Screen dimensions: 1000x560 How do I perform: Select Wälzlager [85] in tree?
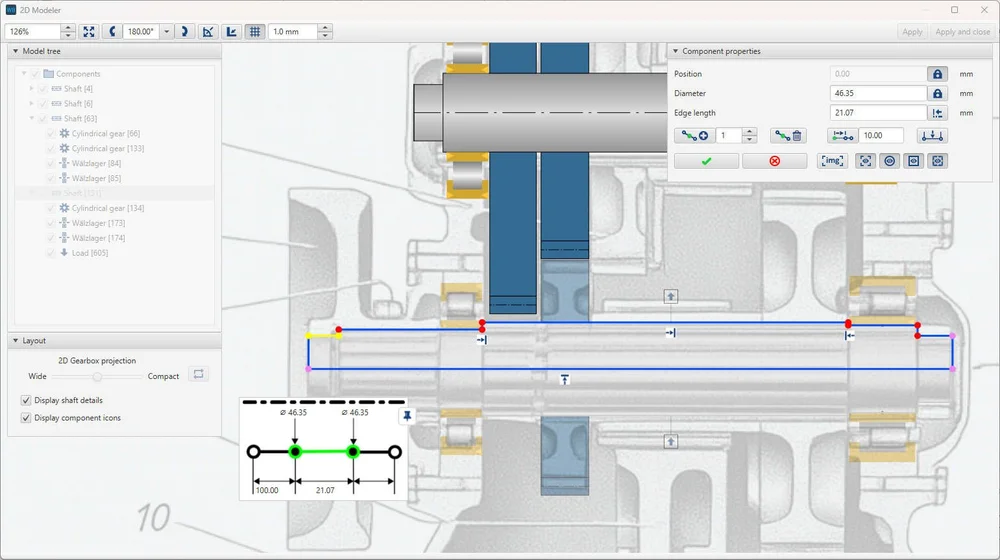tap(96, 178)
